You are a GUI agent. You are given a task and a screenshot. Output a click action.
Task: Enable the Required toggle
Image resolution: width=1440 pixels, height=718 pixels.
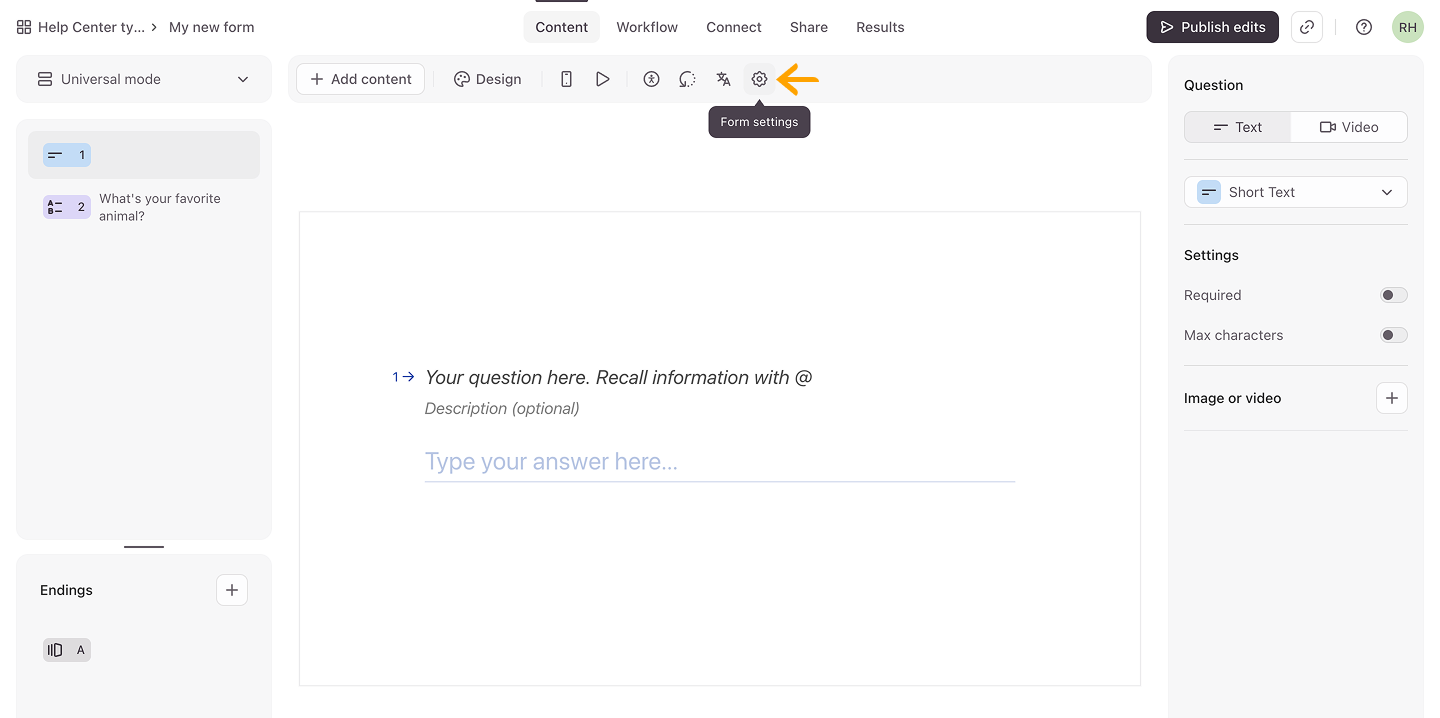(1393, 295)
